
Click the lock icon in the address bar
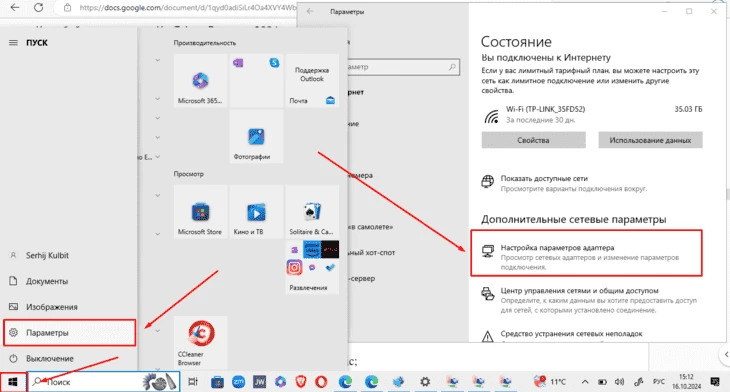68,7
